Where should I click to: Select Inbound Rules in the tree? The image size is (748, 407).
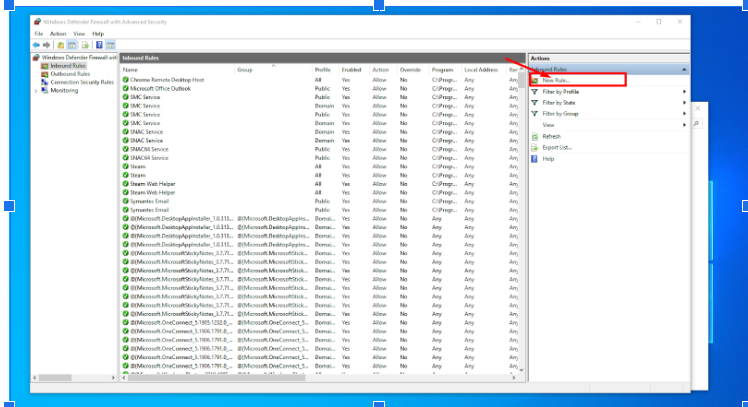click(69, 66)
